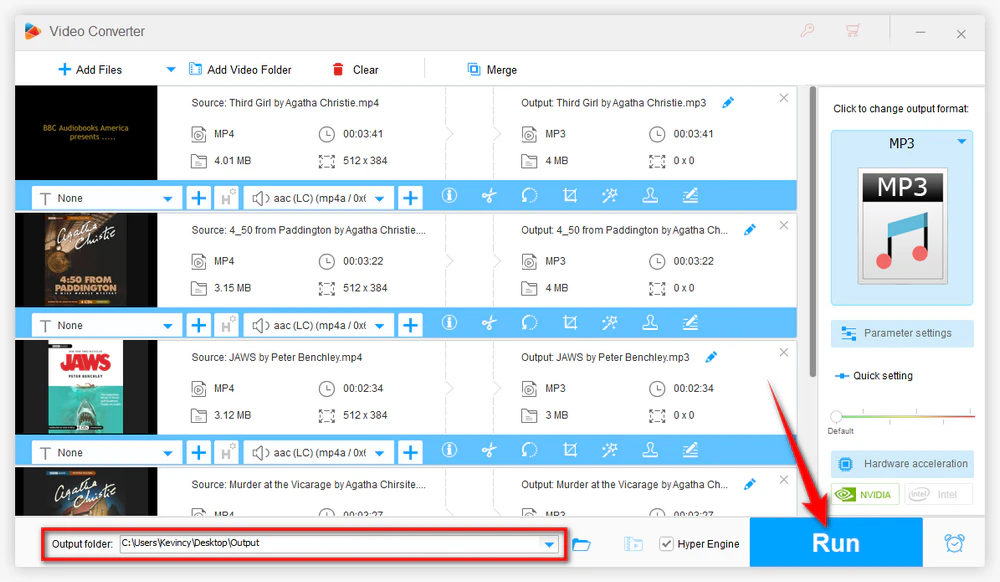The height and width of the screenshot is (582, 1000).
Task: Edit subtitles using the pen icon for JAWS
Action: tap(690, 451)
